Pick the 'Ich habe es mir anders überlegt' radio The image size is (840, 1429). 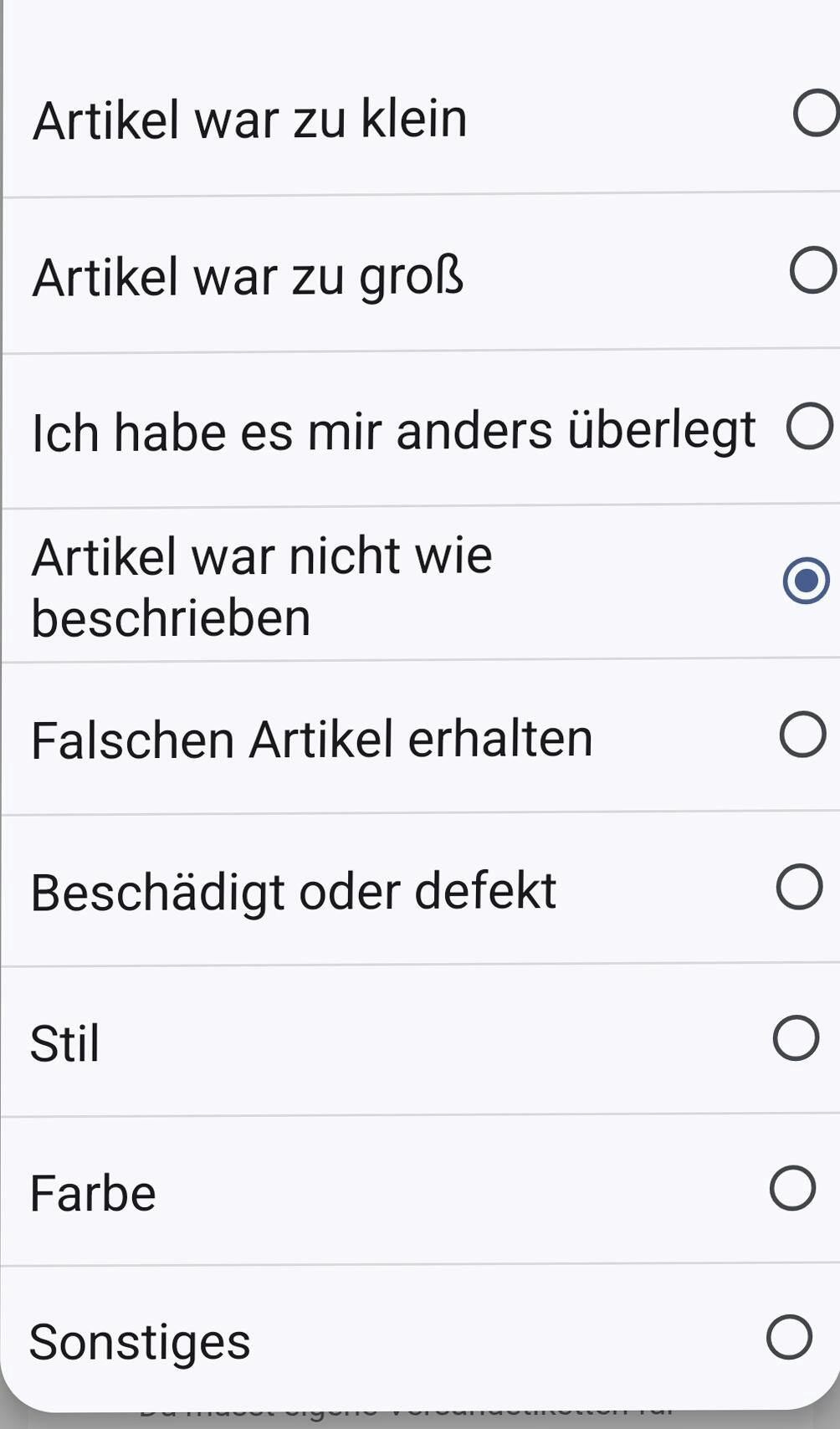coord(809,426)
